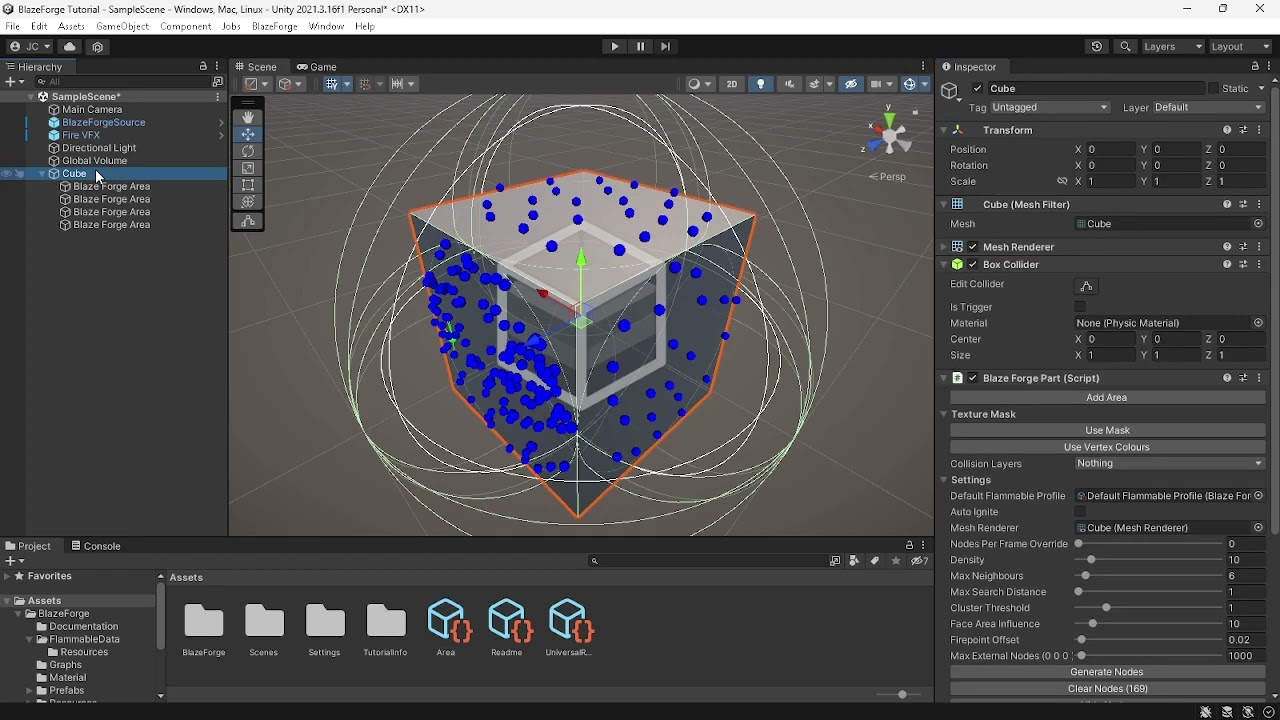The width and height of the screenshot is (1280, 720).
Task: Open the File menu
Action: coord(12,27)
